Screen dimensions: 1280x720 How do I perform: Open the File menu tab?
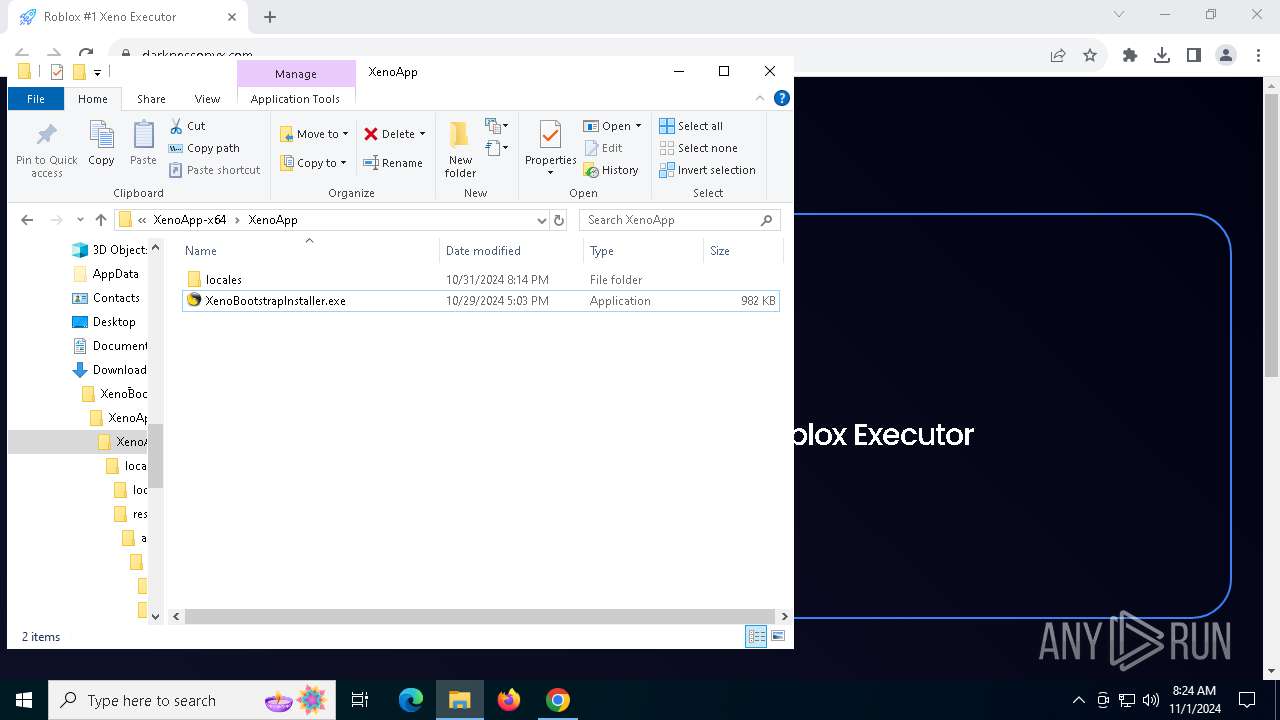click(x=36, y=99)
